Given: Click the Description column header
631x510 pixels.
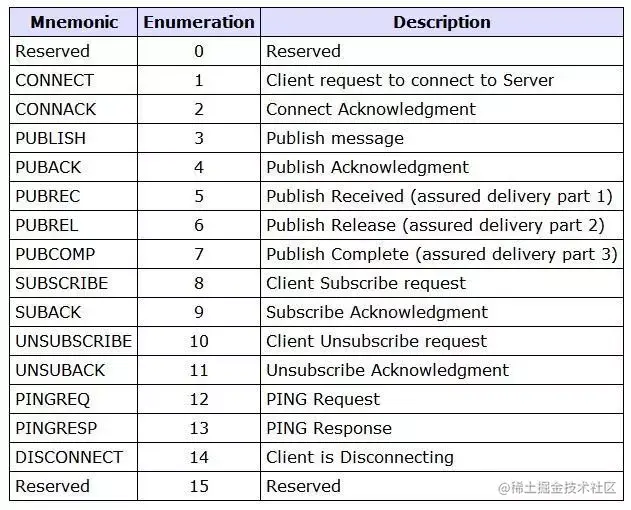Looking at the screenshot, I should (441, 22).
